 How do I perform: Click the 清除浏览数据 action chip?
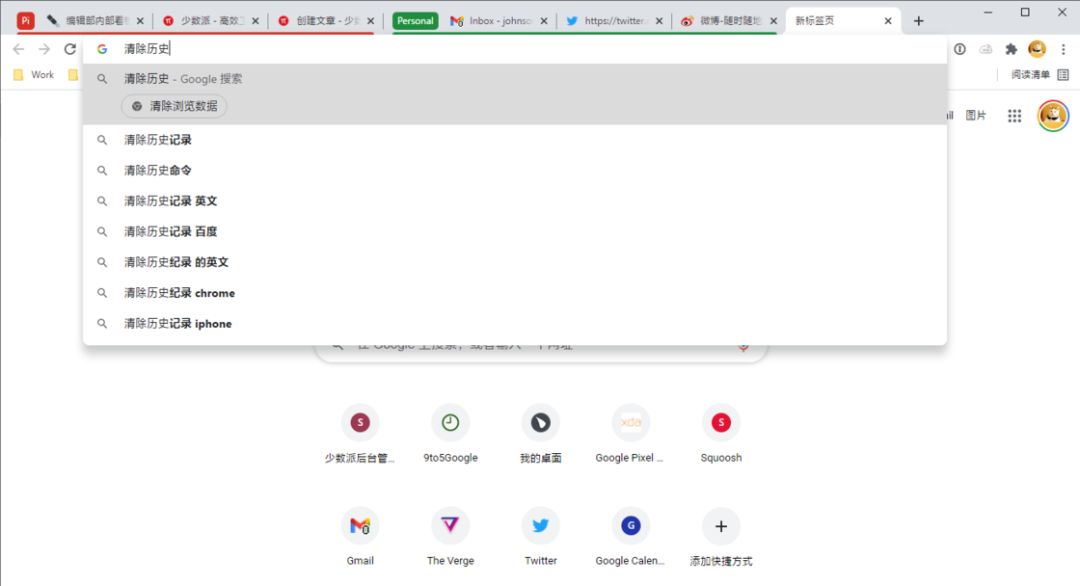[x=174, y=106]
